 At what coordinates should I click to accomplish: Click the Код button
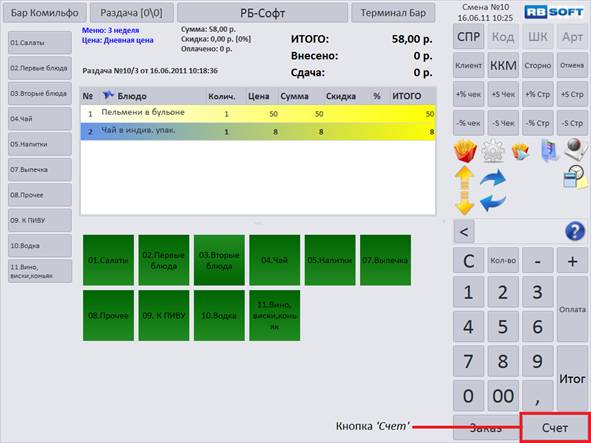tap(503, 37)
